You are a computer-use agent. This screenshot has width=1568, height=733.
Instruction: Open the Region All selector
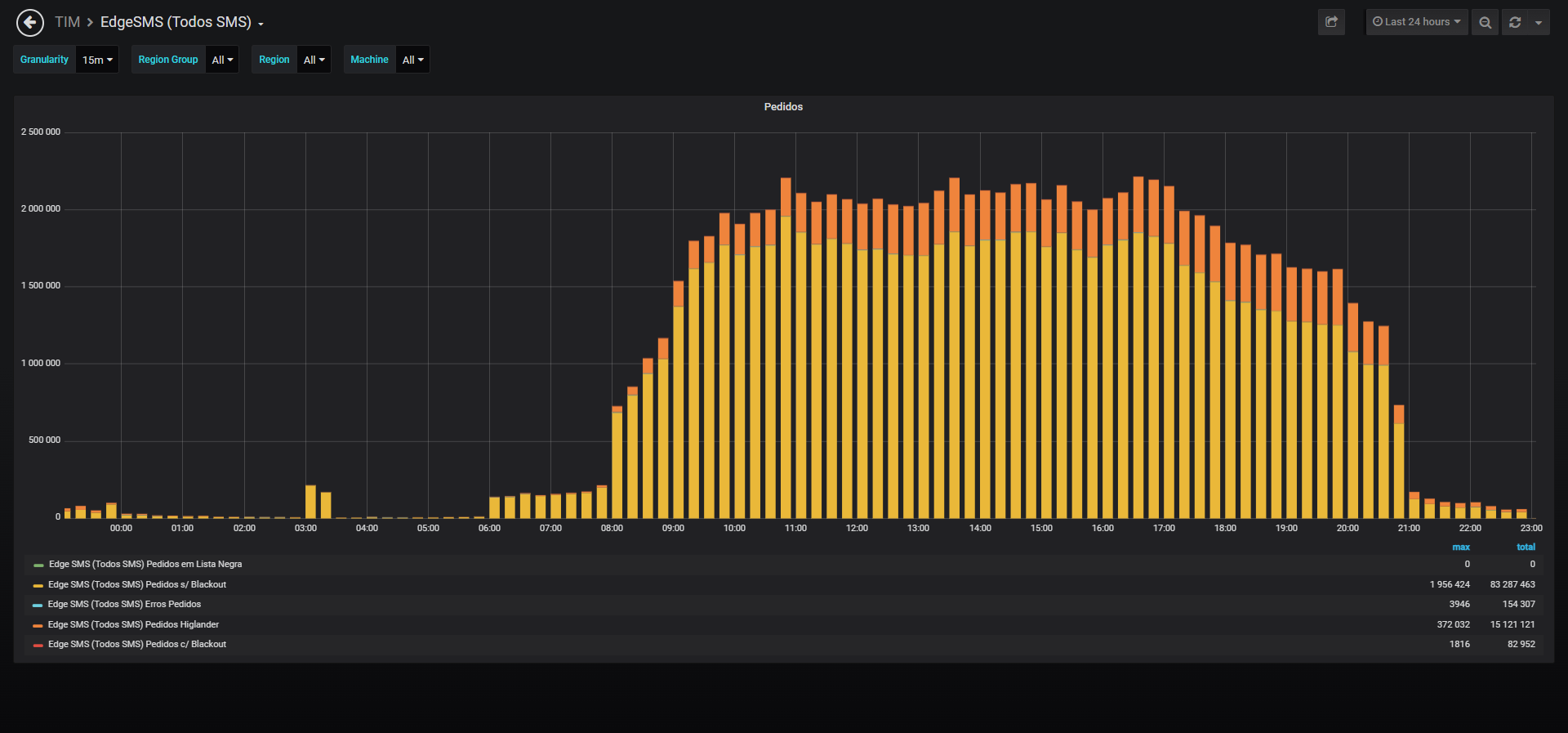pyautogui.click(x=314, y=60)
